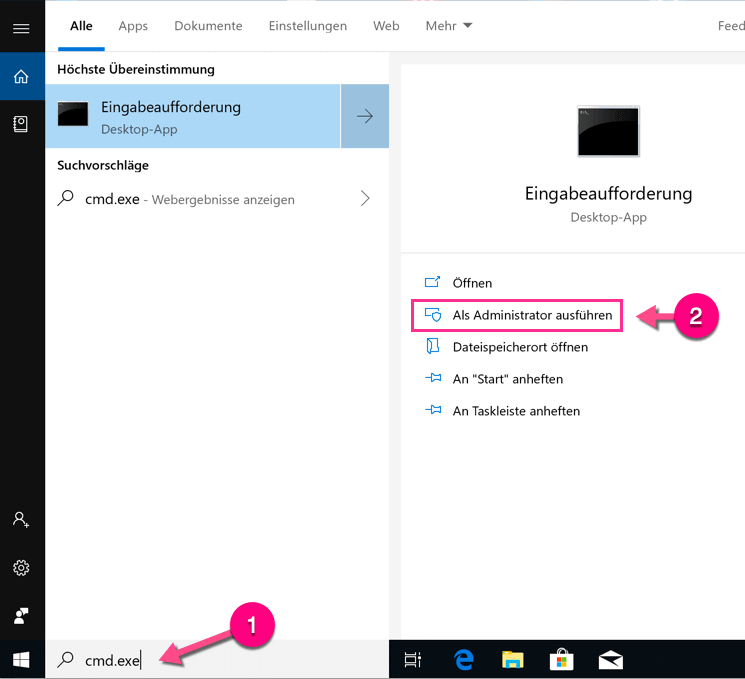Open Microsoft Store from taskbar
This screenshot has width=745, height=679.
tap(561, 659)
